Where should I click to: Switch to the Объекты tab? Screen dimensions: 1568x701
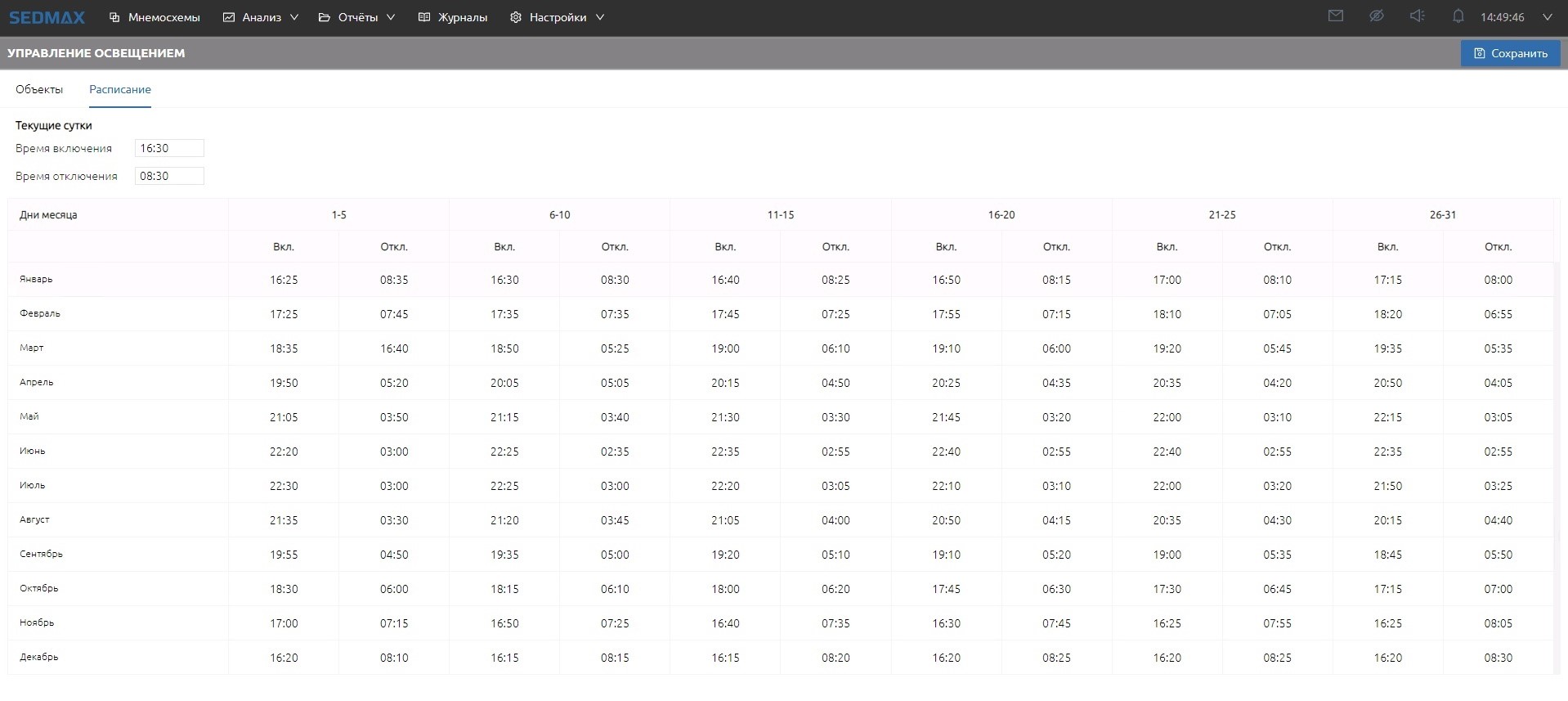pos(39,89)
